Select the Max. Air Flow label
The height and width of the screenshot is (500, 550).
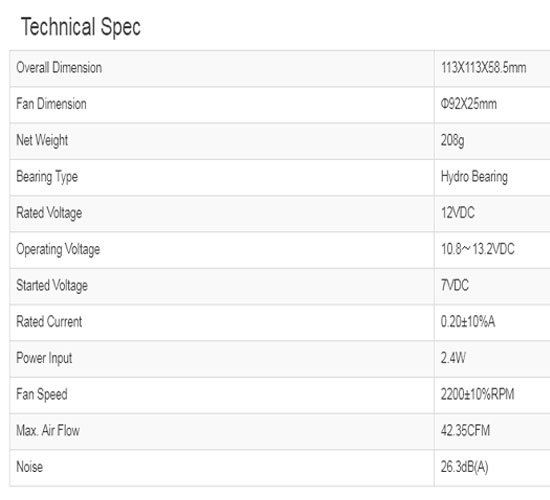tap(48, 431)
